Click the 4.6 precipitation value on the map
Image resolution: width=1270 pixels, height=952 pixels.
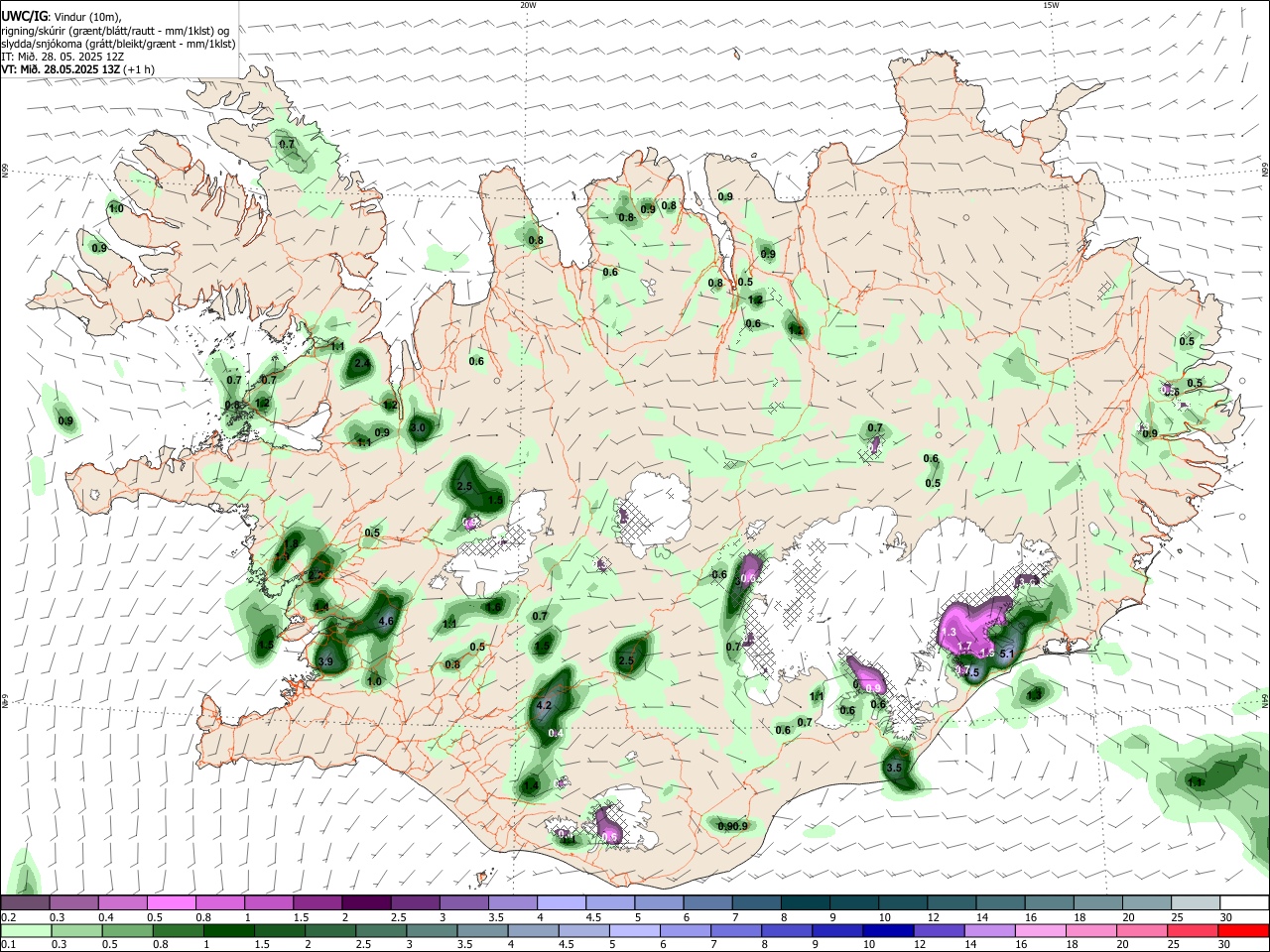(x=387, y=622)
